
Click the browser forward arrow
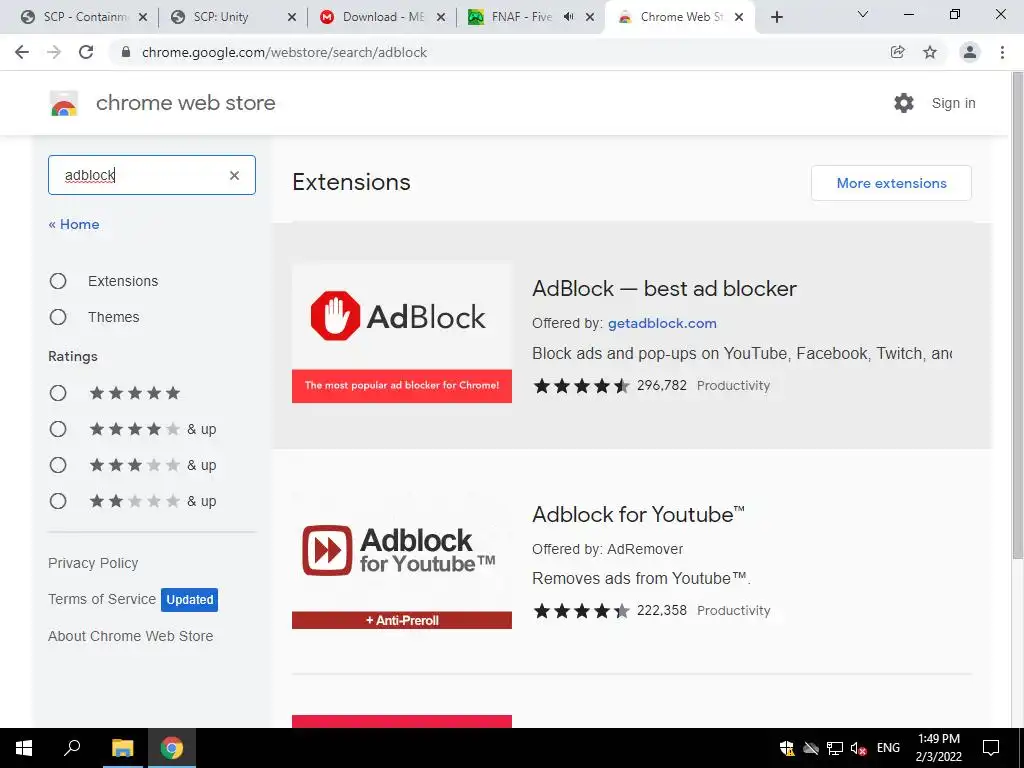(54, 52)
